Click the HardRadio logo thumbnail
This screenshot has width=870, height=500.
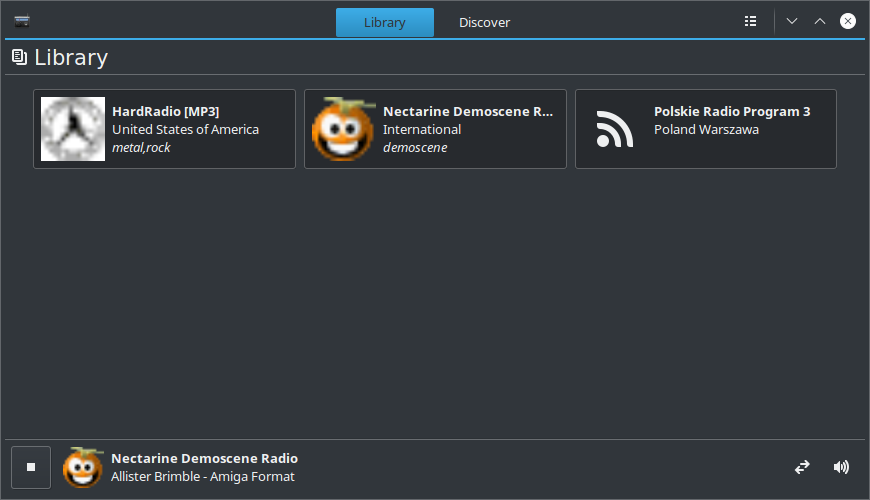(x=73, y=129)
